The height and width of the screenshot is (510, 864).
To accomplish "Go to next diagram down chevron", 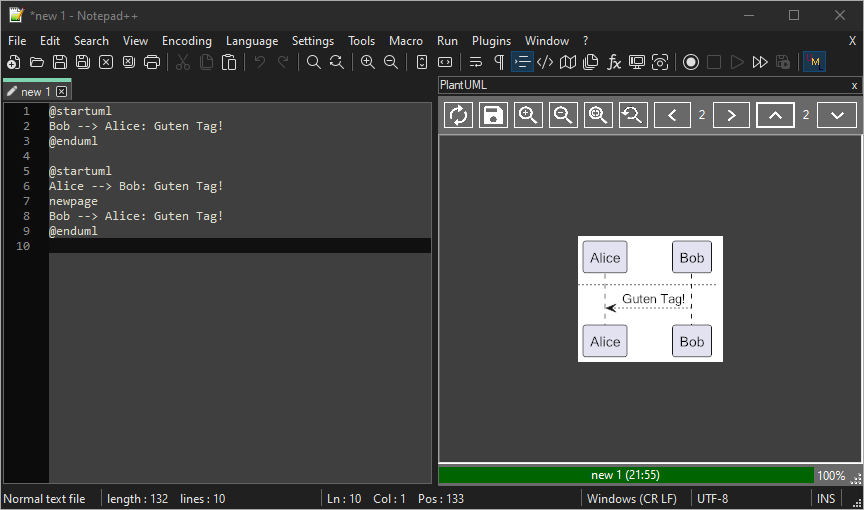I will [837, 115].
